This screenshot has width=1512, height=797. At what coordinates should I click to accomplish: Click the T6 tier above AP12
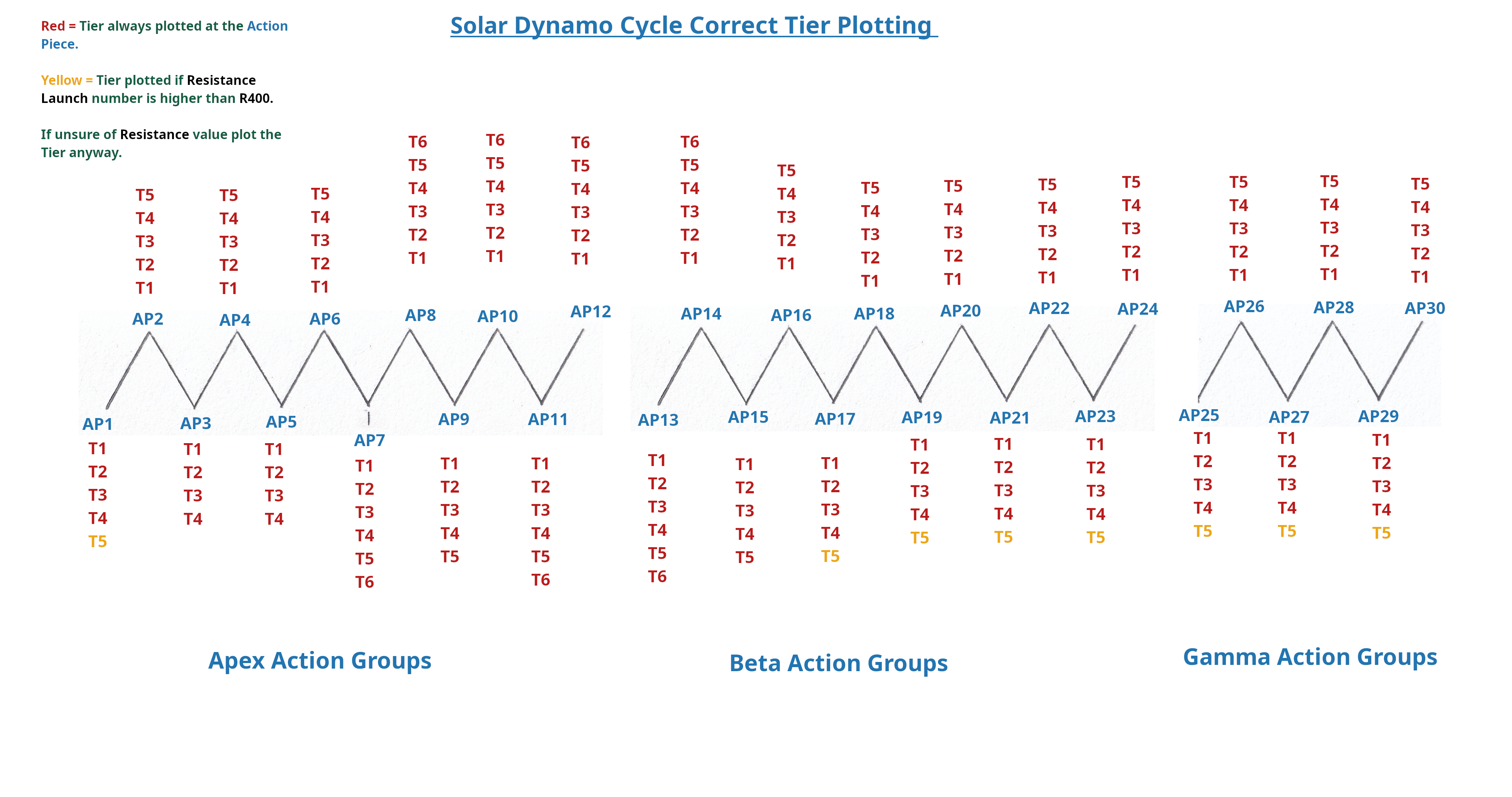581,142
